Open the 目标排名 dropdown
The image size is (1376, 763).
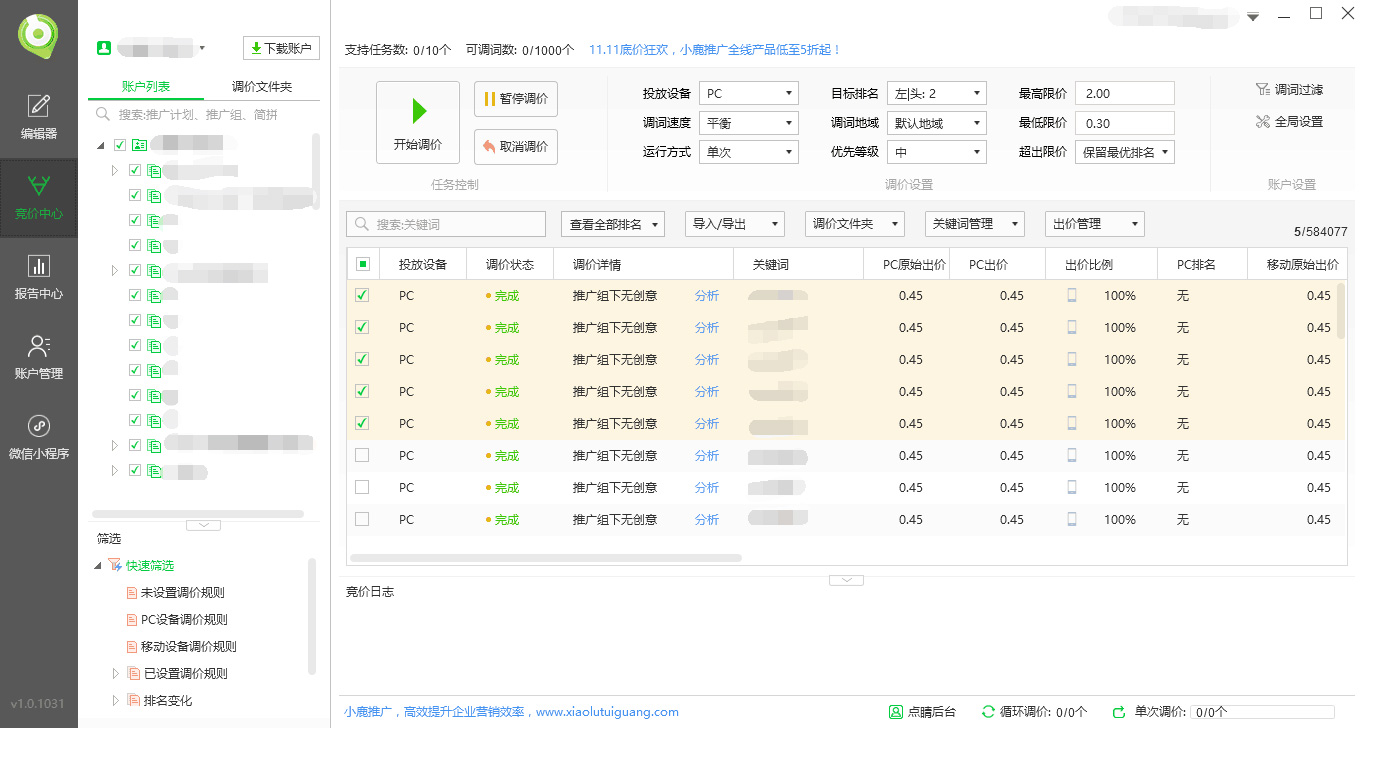point(936,94)
